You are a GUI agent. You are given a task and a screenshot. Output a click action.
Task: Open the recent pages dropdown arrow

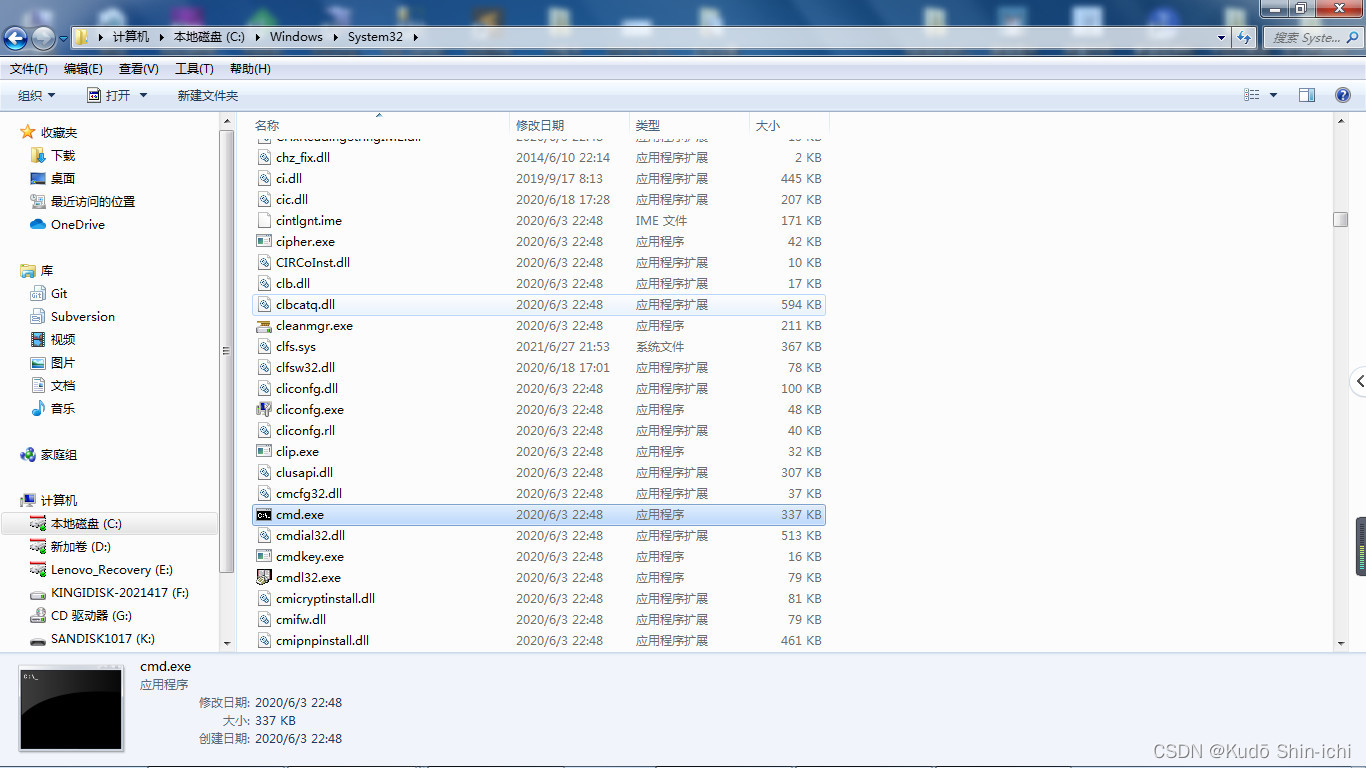pyautogui.click(x=63, y=38)
